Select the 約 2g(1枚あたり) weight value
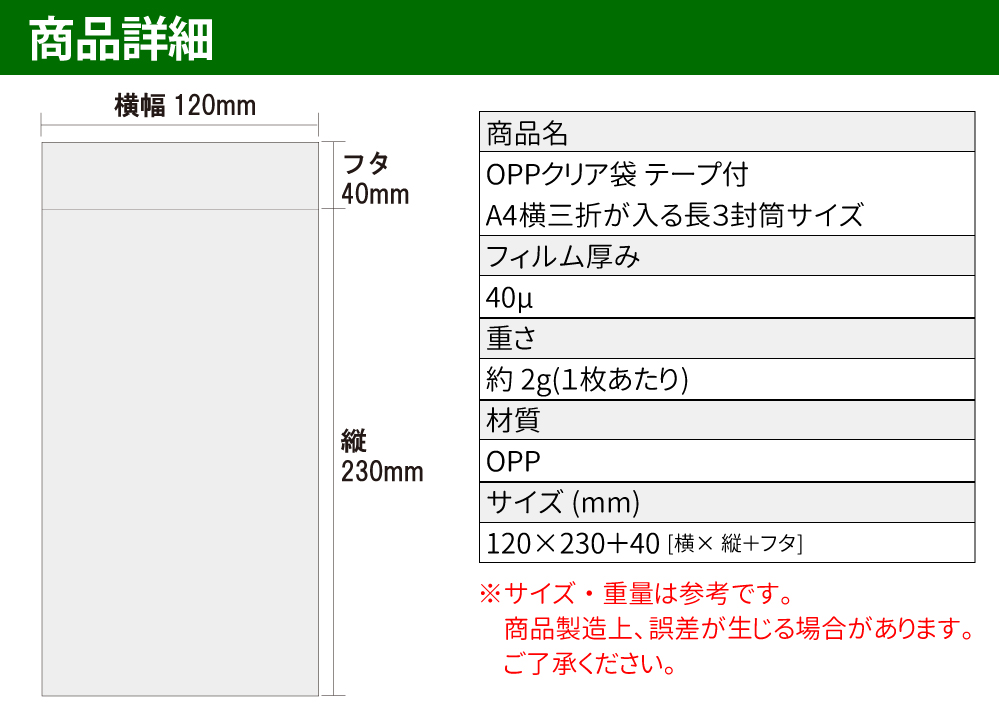The image size is (999, 711). click(588, 379)
